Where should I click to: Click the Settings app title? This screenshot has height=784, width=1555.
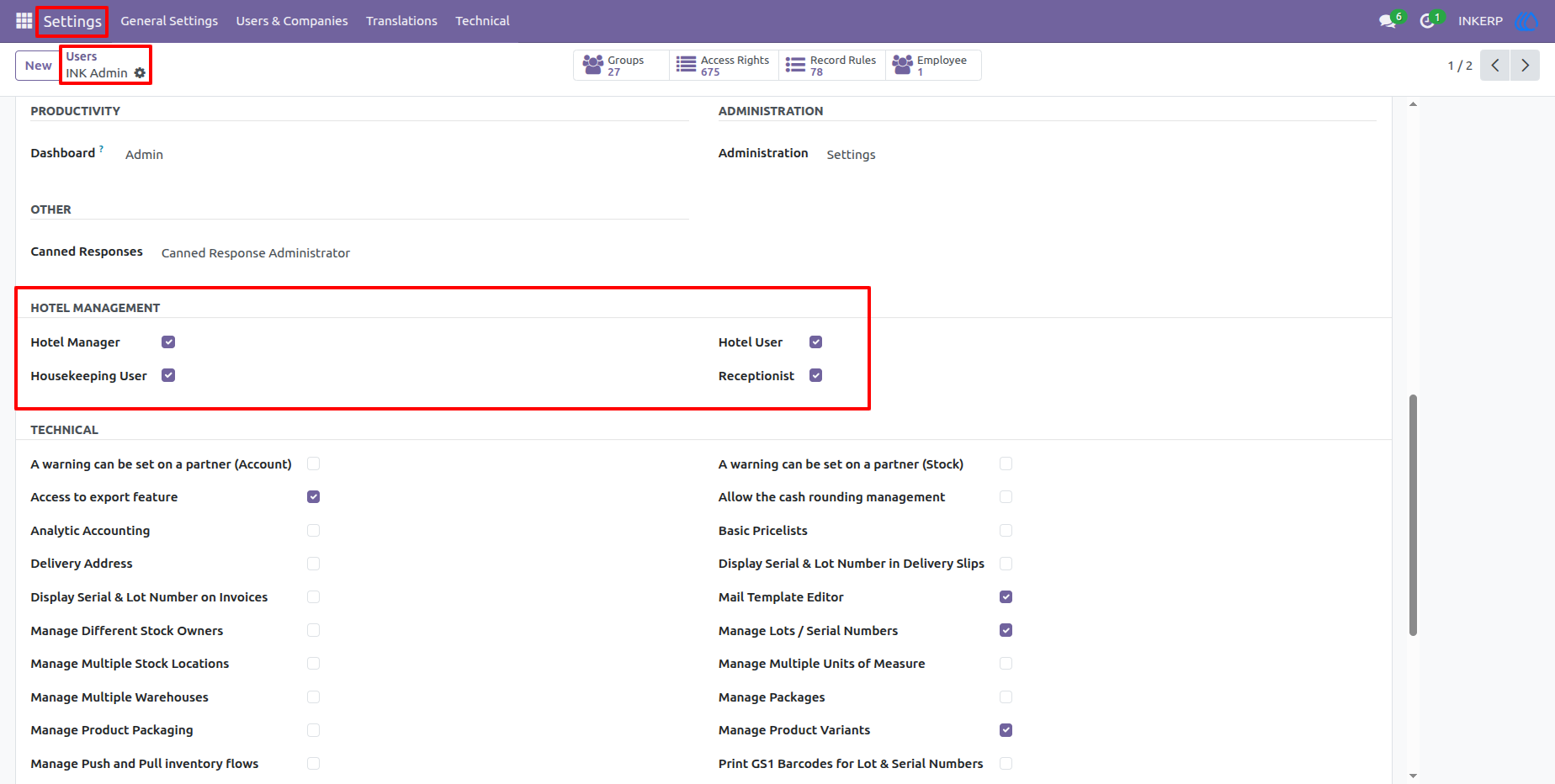tap(72, 21)
